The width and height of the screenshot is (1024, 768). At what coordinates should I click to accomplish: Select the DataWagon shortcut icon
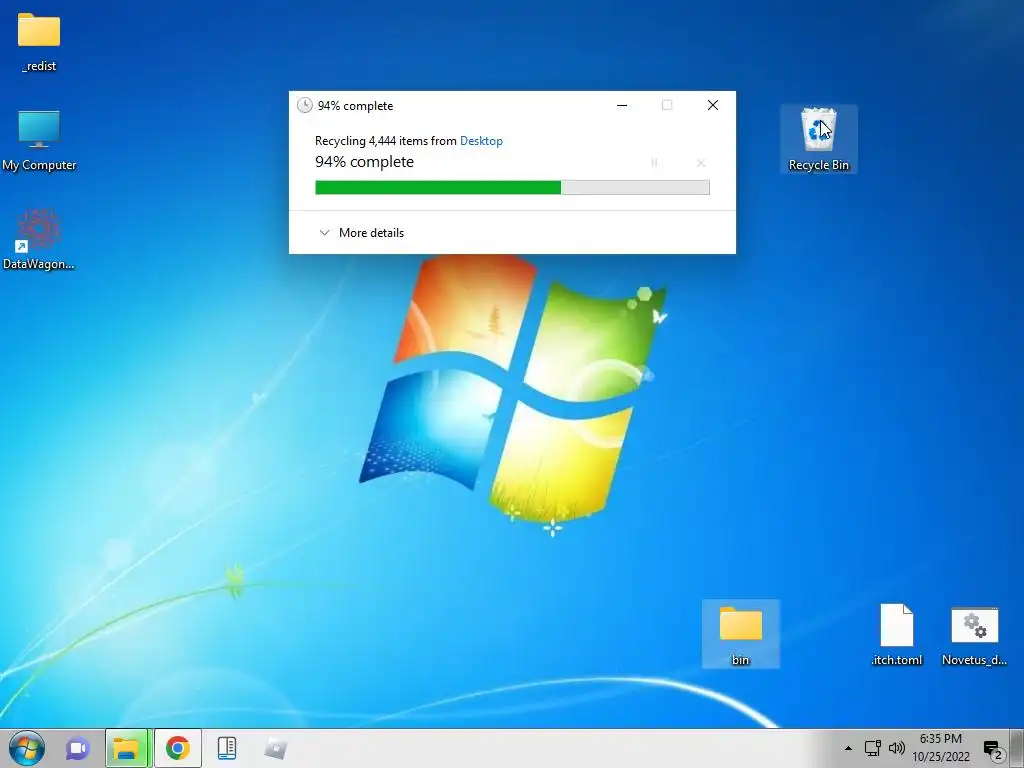39,239
